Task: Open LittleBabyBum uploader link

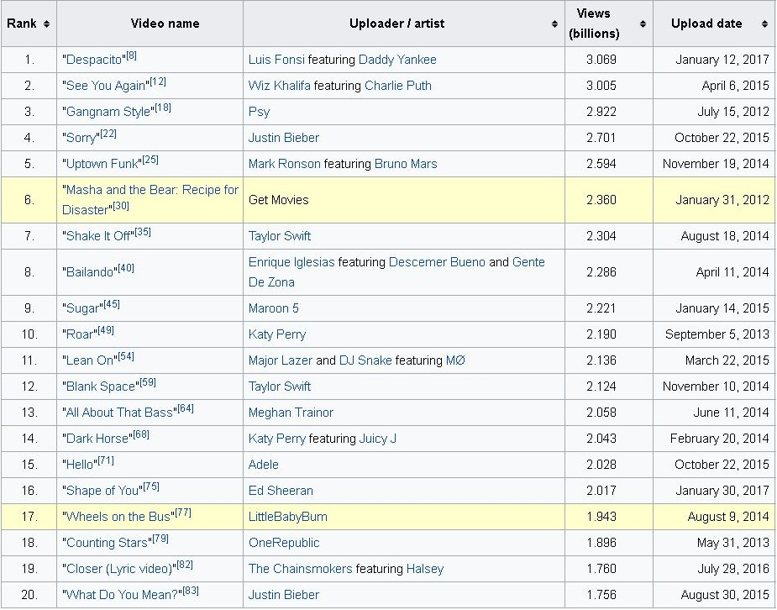Action: click(287, 517)
